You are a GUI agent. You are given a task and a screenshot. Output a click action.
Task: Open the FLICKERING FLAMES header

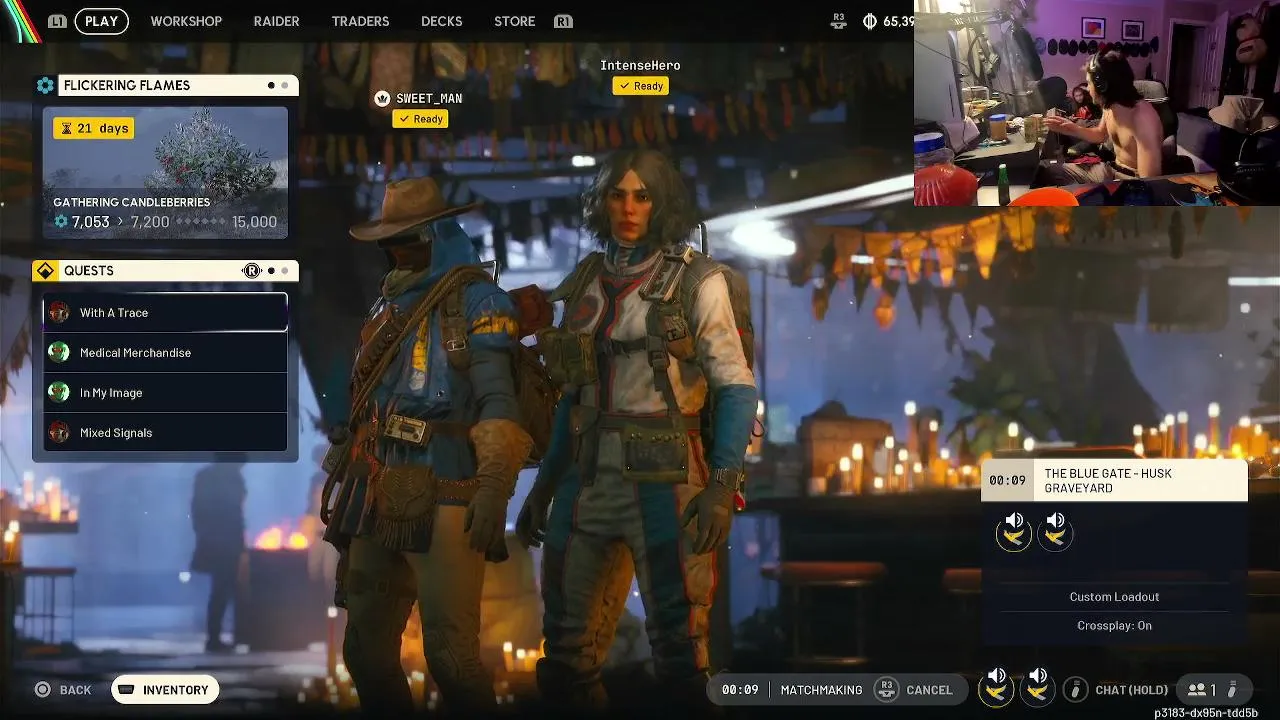177,85
